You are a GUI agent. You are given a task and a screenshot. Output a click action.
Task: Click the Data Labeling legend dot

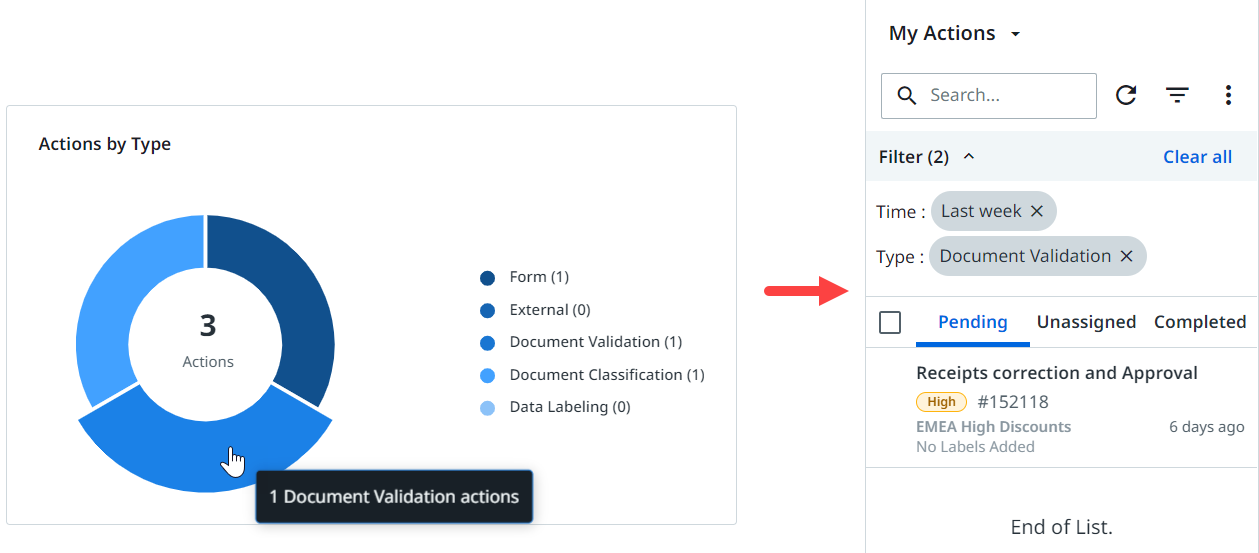coord(487,408)
